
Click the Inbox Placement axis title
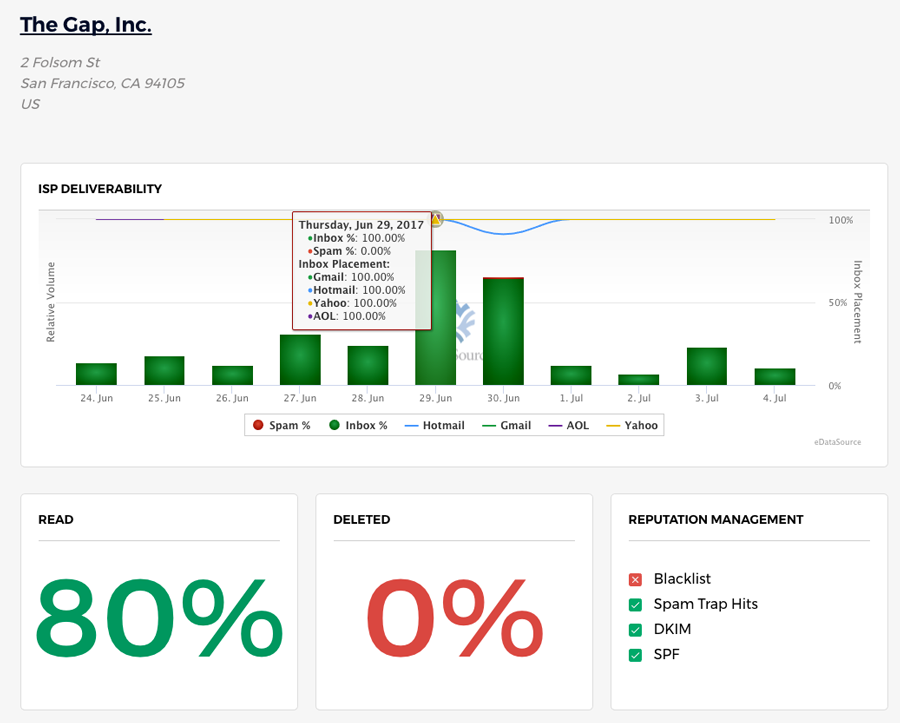coord(858,302)
